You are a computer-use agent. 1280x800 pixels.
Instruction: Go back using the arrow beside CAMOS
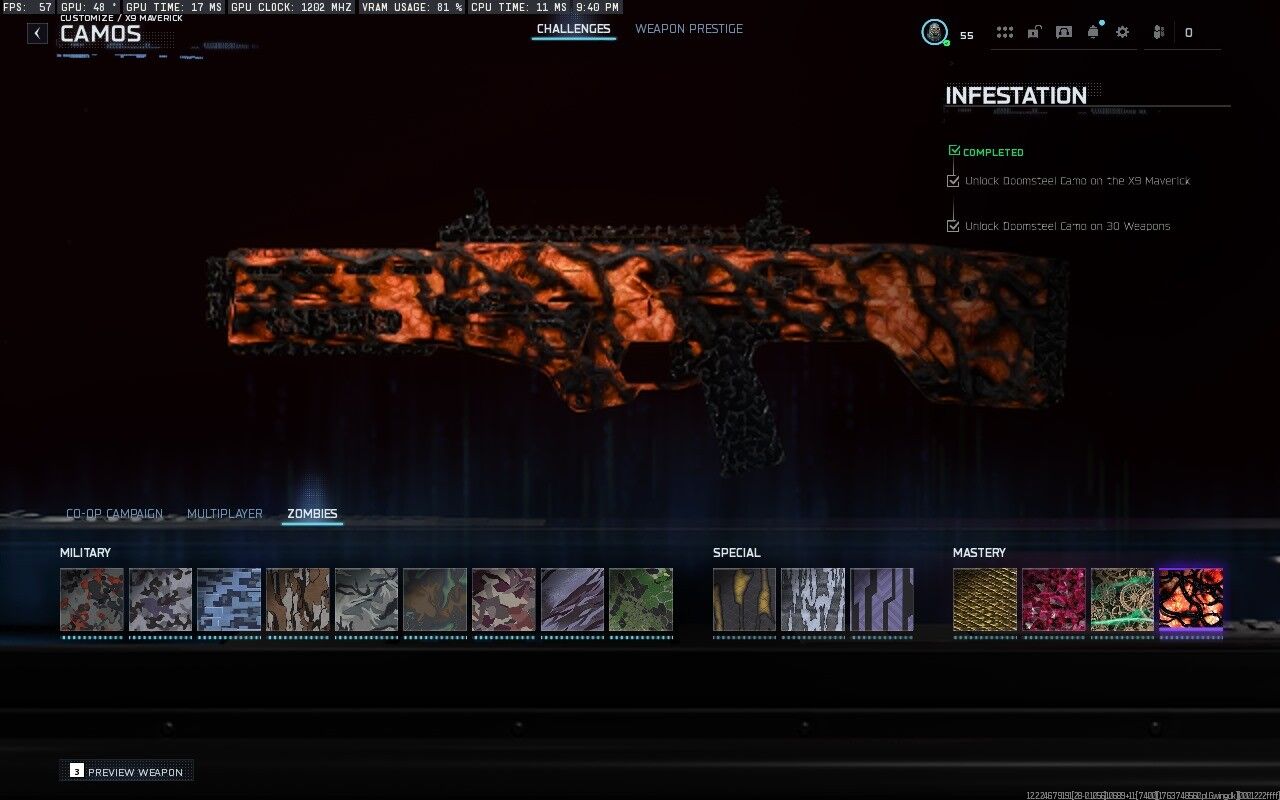37,33
